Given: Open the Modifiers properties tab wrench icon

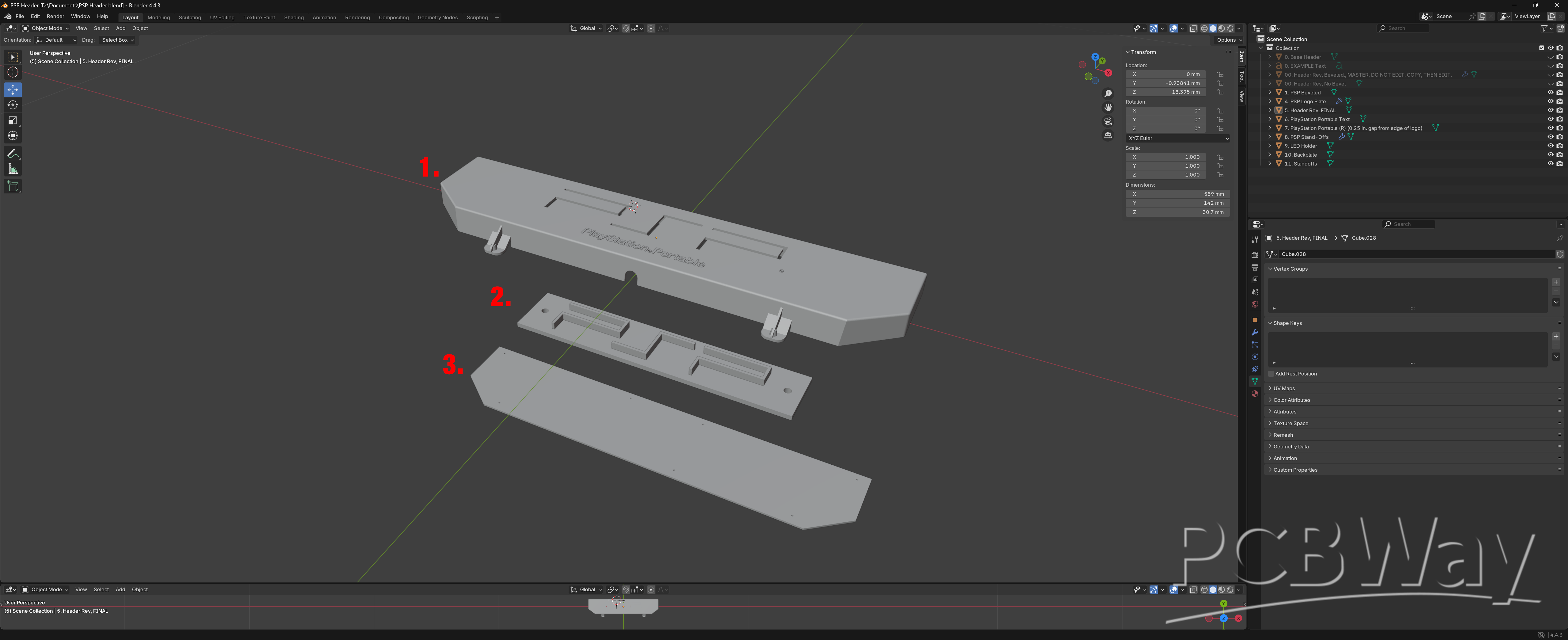Looking at the screenshot, I should click(x=1255, y=333).
